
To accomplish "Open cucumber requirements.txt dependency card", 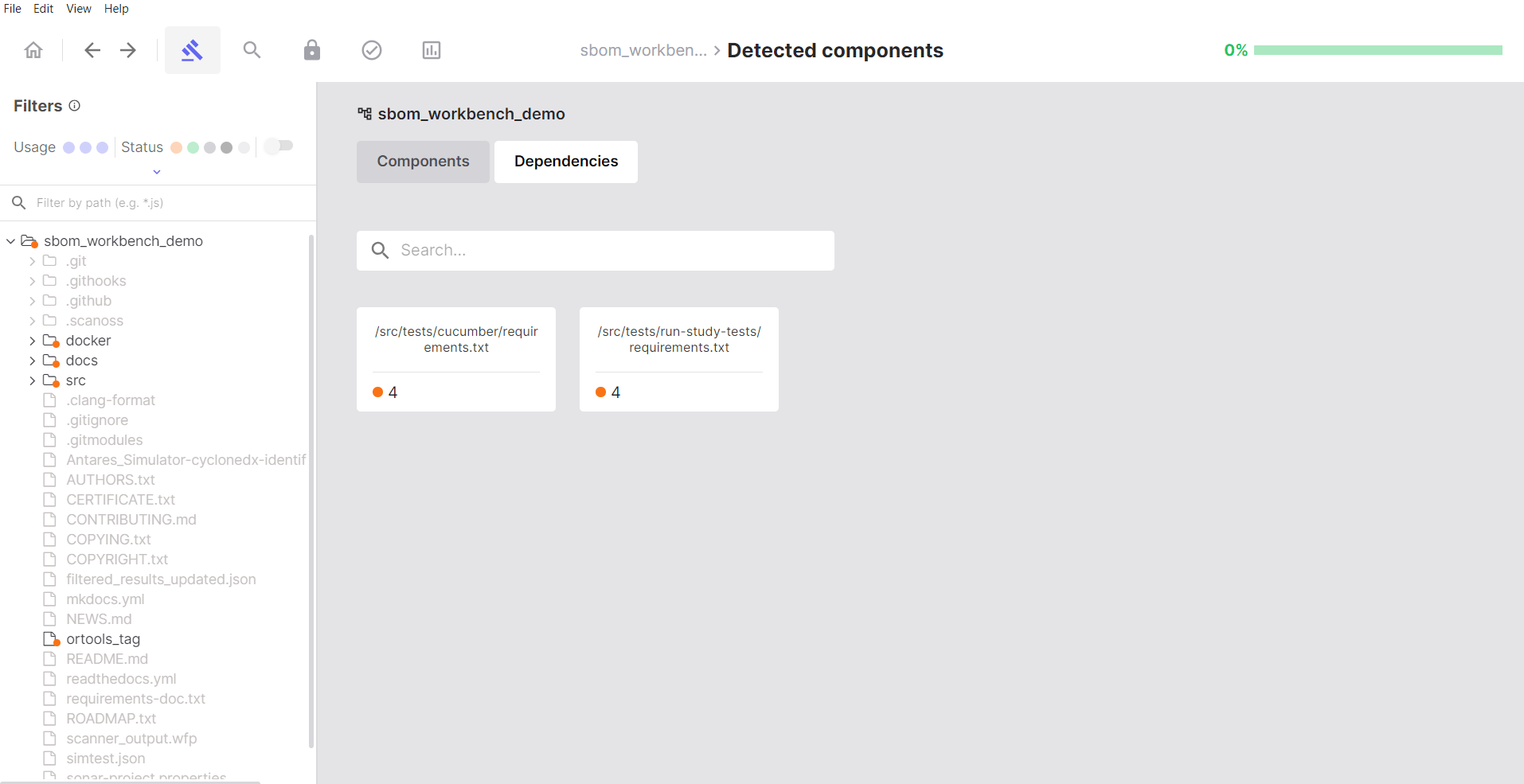I will 456,359.
